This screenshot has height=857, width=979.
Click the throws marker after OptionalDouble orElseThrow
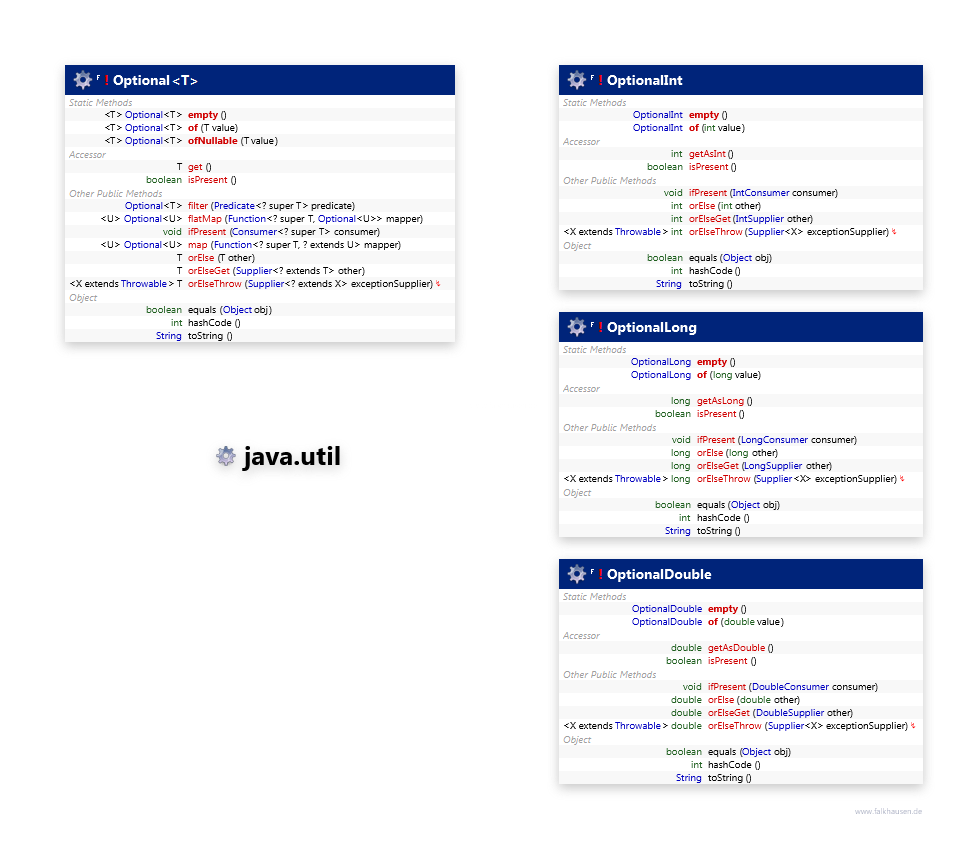click(x=913, y=726)
